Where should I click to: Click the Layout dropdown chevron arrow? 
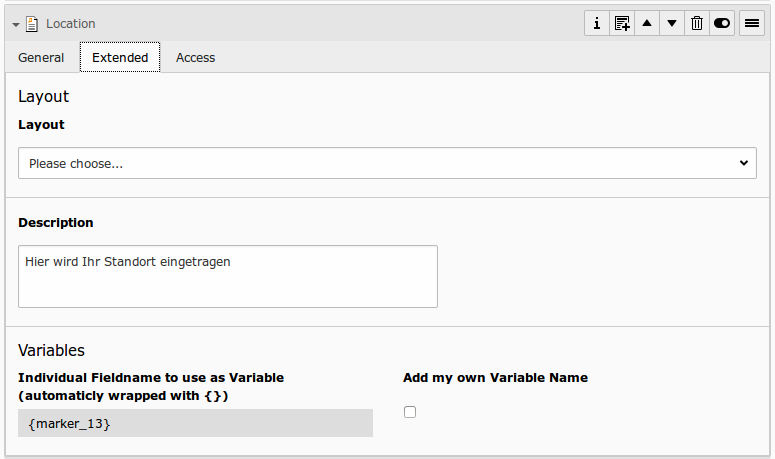[x=743, y=163]
